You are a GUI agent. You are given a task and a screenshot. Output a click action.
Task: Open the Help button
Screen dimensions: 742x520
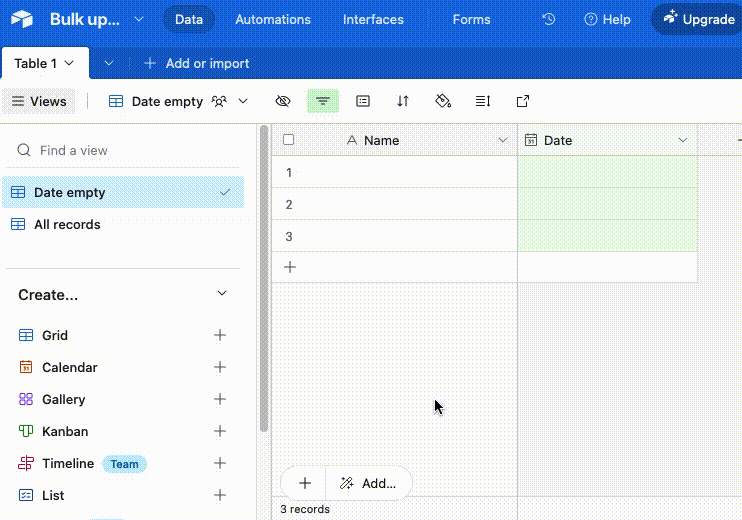(x=607, y=19)
